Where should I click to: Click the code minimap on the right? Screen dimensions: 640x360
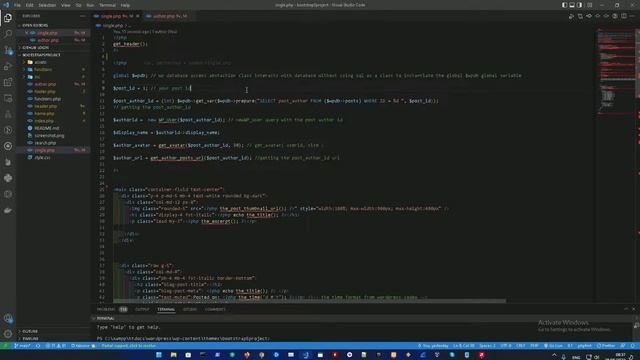(x=615, y=71)
